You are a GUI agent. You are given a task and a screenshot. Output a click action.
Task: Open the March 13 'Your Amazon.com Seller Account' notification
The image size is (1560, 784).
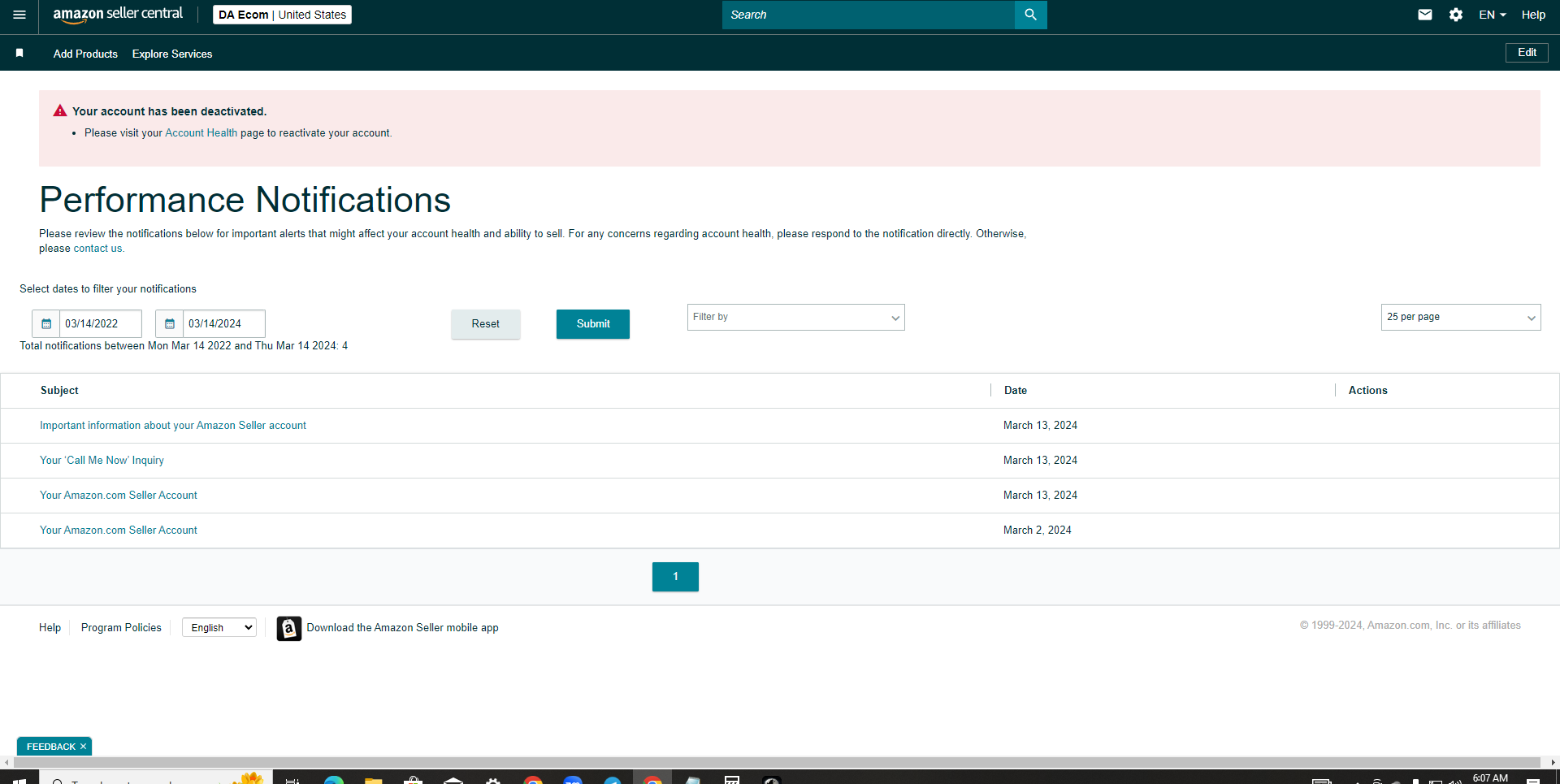tap(119, 495)
